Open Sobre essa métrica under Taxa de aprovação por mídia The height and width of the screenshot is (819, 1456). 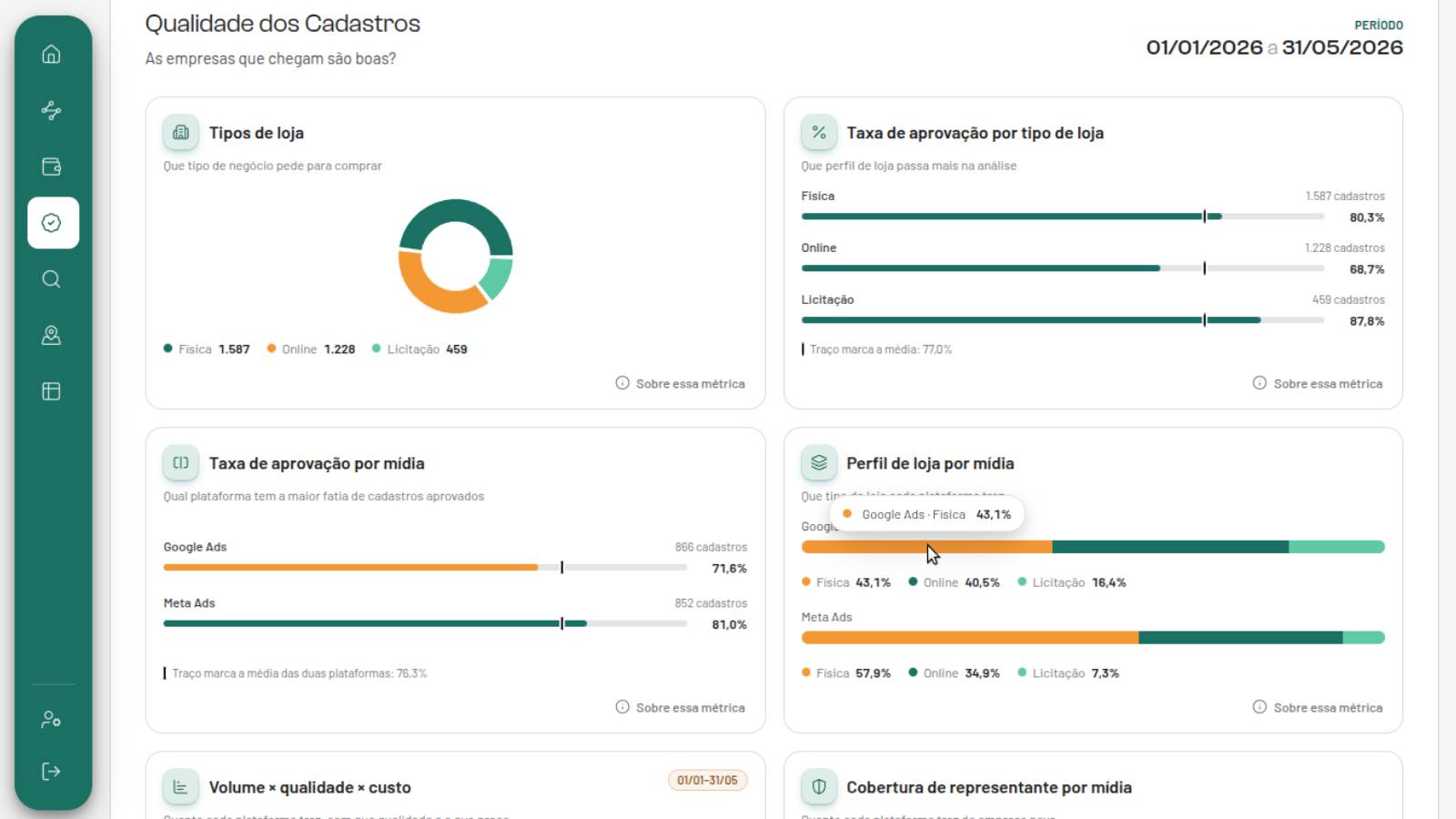(681, 708)
